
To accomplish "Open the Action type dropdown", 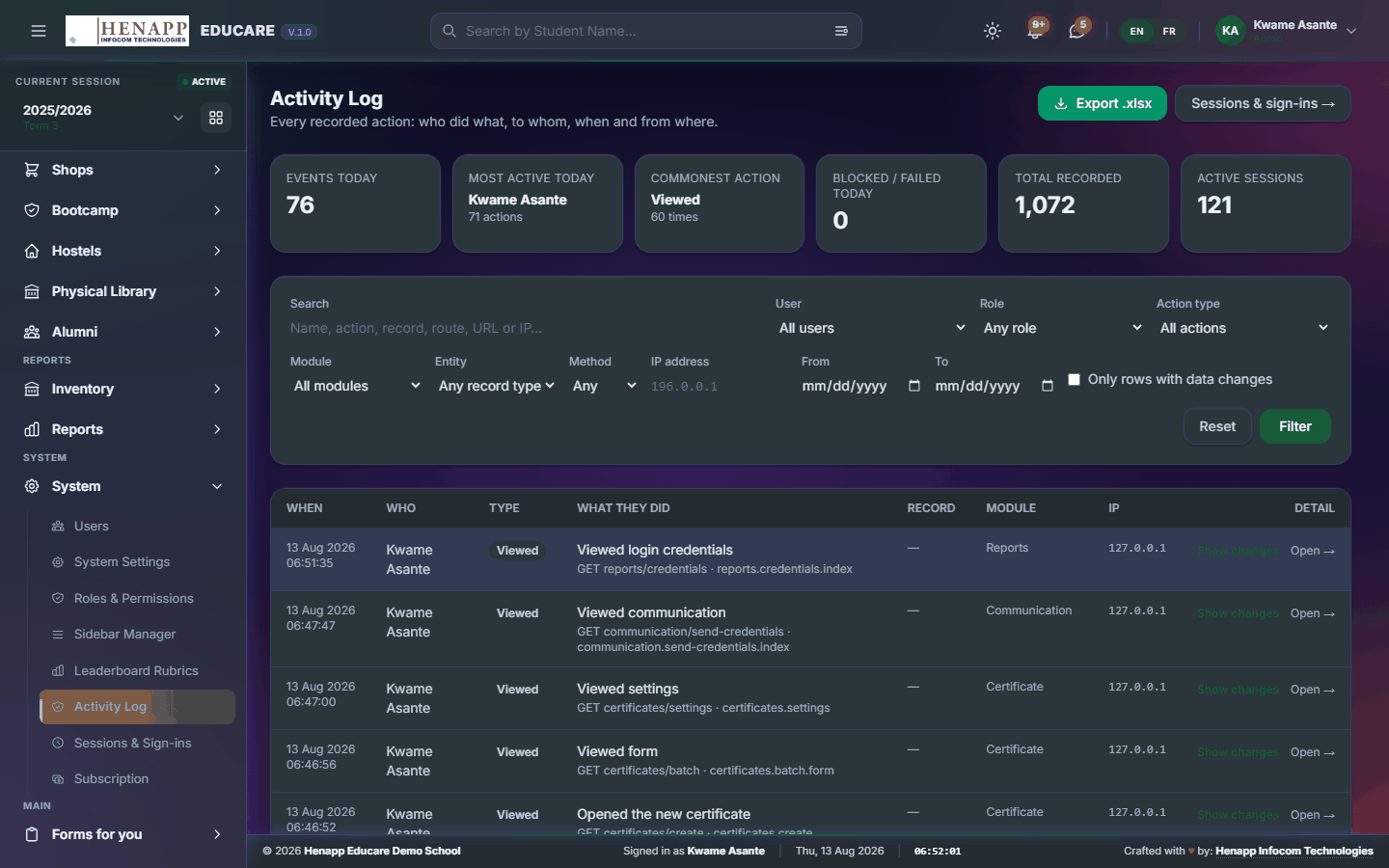I will [x=1243, y=328].
